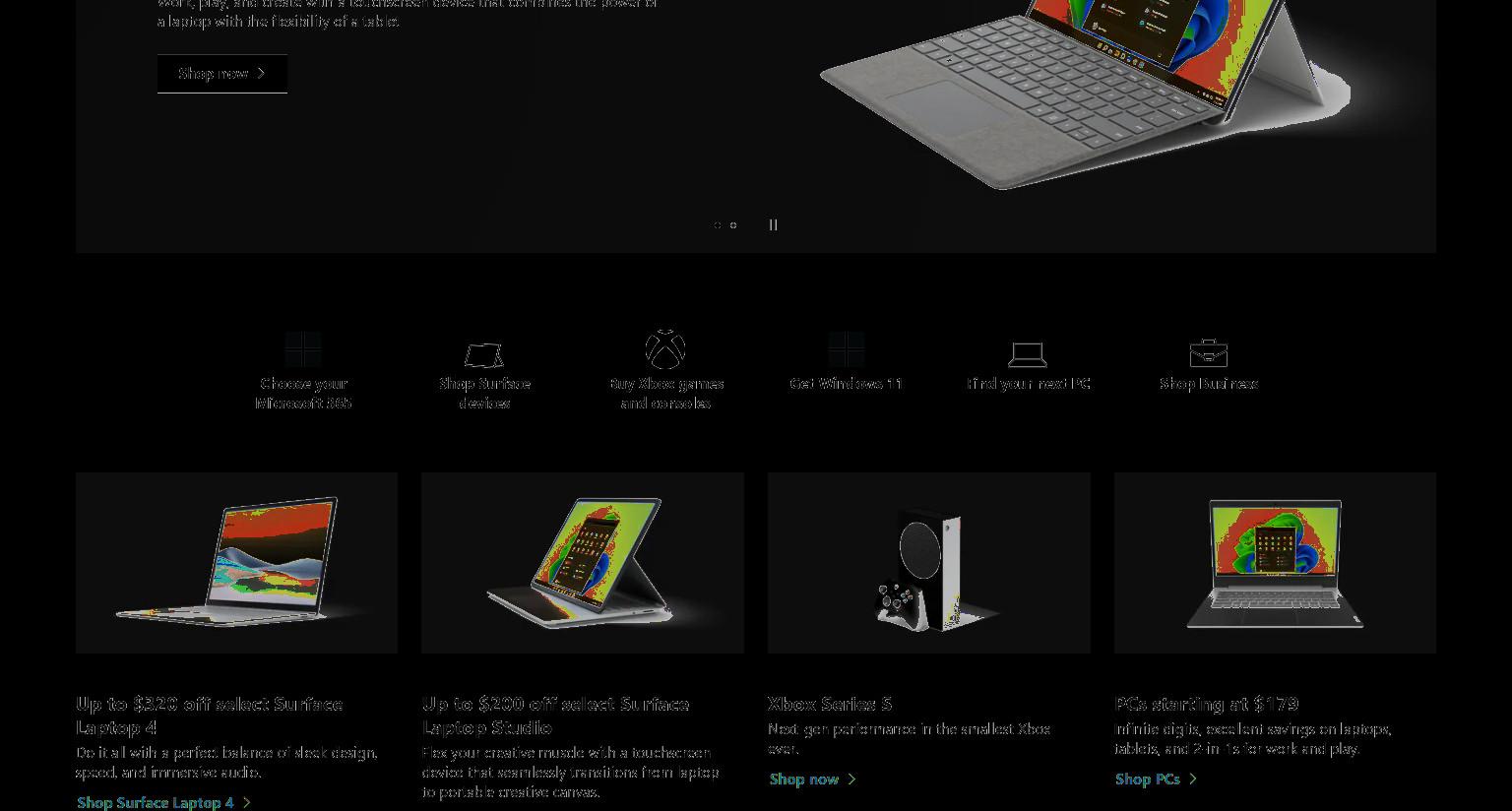Select the first carousel slide dot
Image resolution: width=1512 pixels, height=811 pixels.
(718, 224)
